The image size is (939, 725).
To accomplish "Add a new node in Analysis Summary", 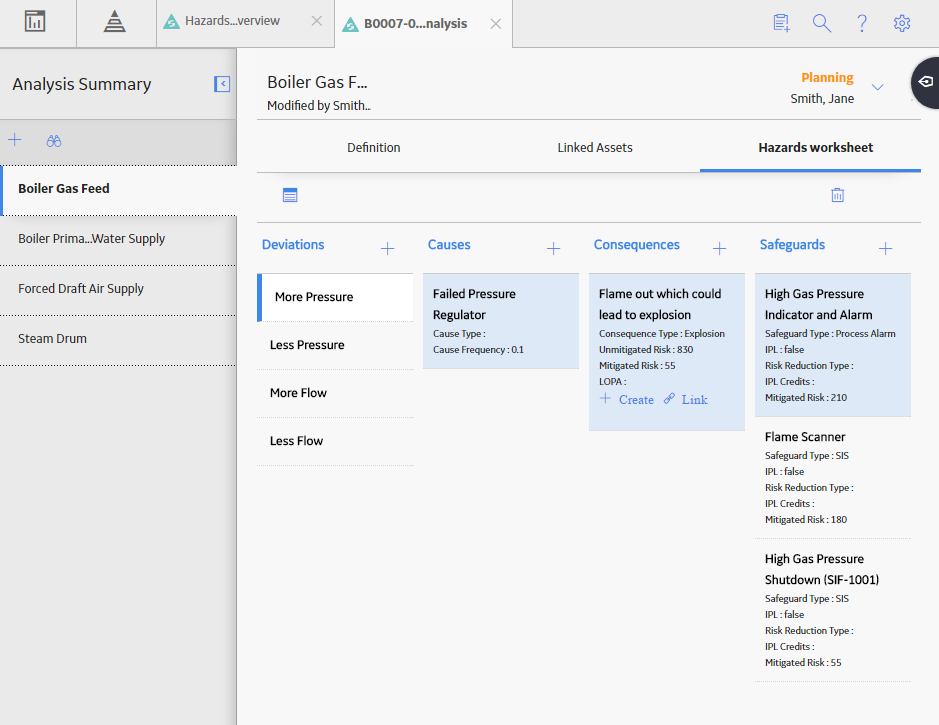I will point(15,140).
